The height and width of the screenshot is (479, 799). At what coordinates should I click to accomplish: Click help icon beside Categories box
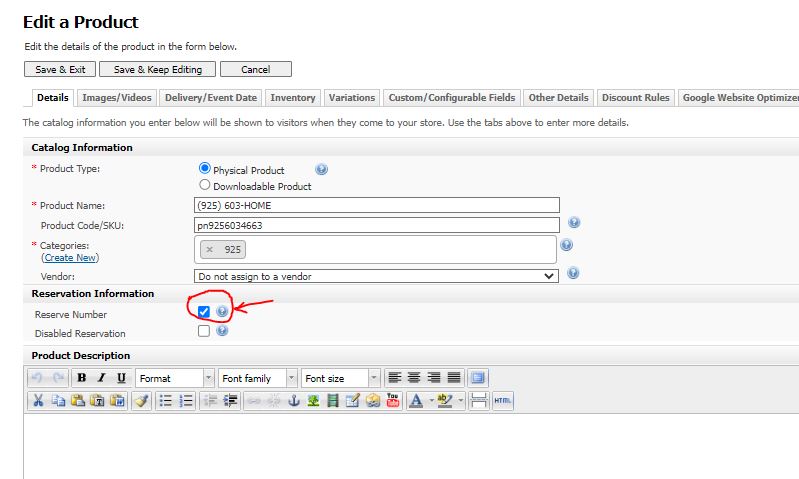[x=567, y=245]
